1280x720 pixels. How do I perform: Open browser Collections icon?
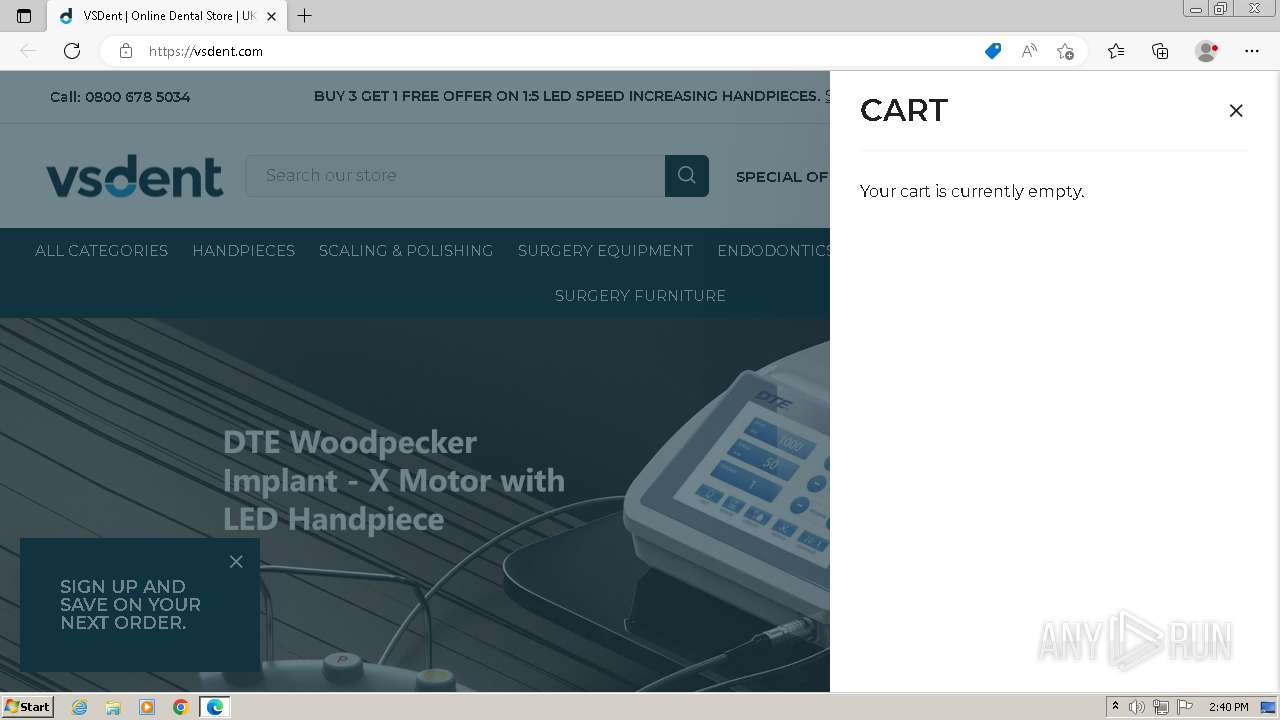click(1160, 51)
